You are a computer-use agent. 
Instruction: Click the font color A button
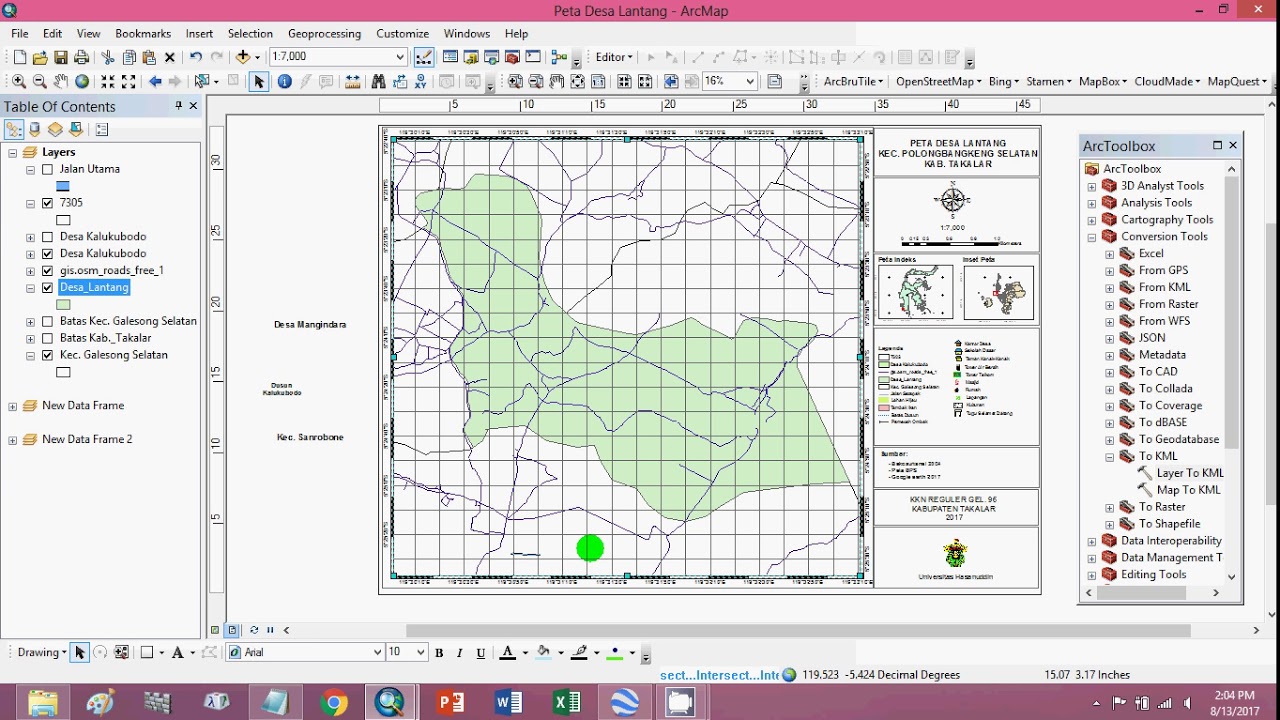pos(507,653)
